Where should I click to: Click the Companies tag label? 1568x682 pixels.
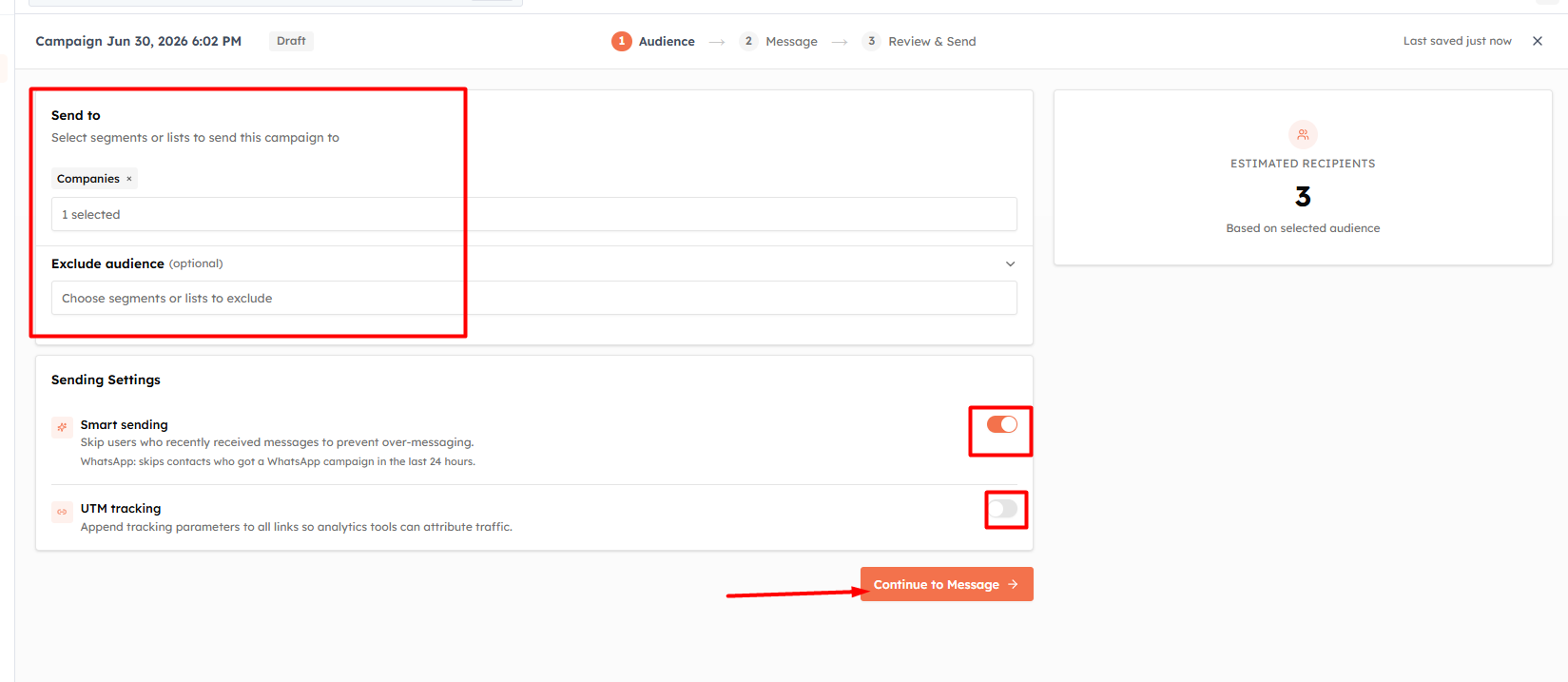pos(88,179)
